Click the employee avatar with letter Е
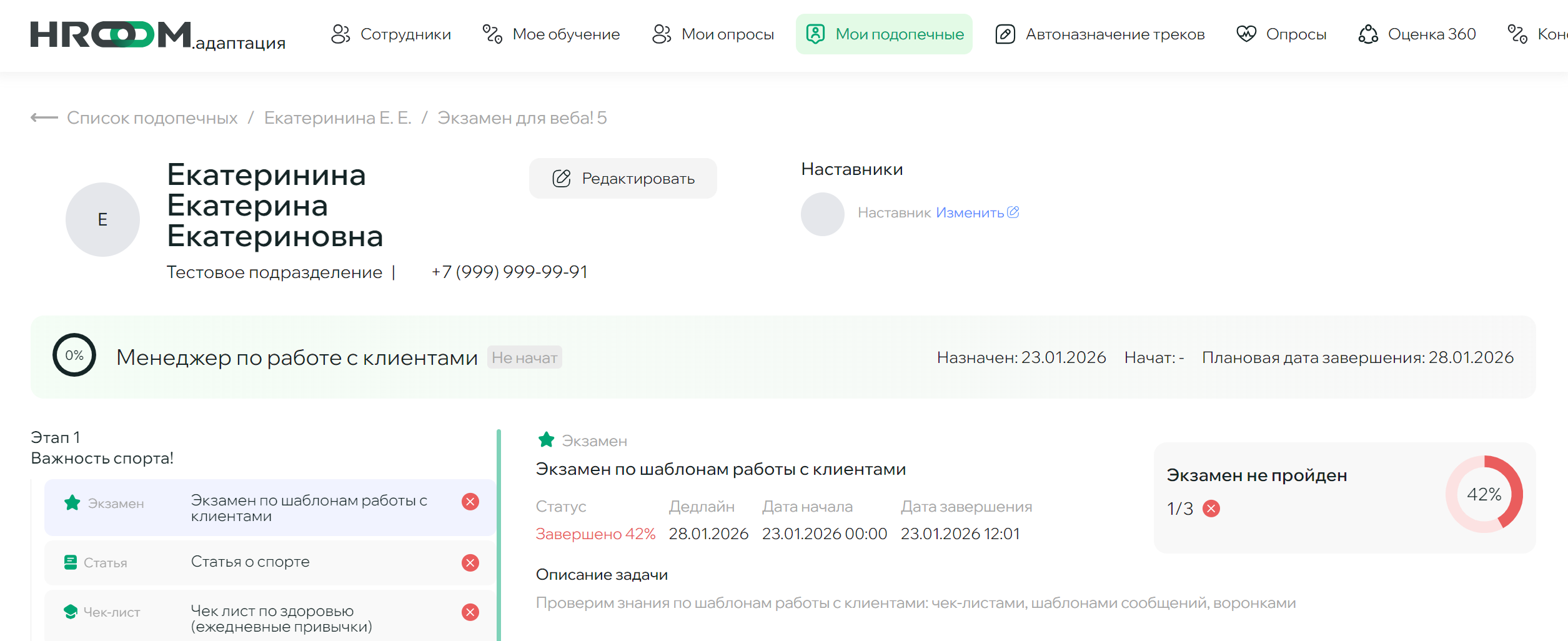 [x=102, y=219]
